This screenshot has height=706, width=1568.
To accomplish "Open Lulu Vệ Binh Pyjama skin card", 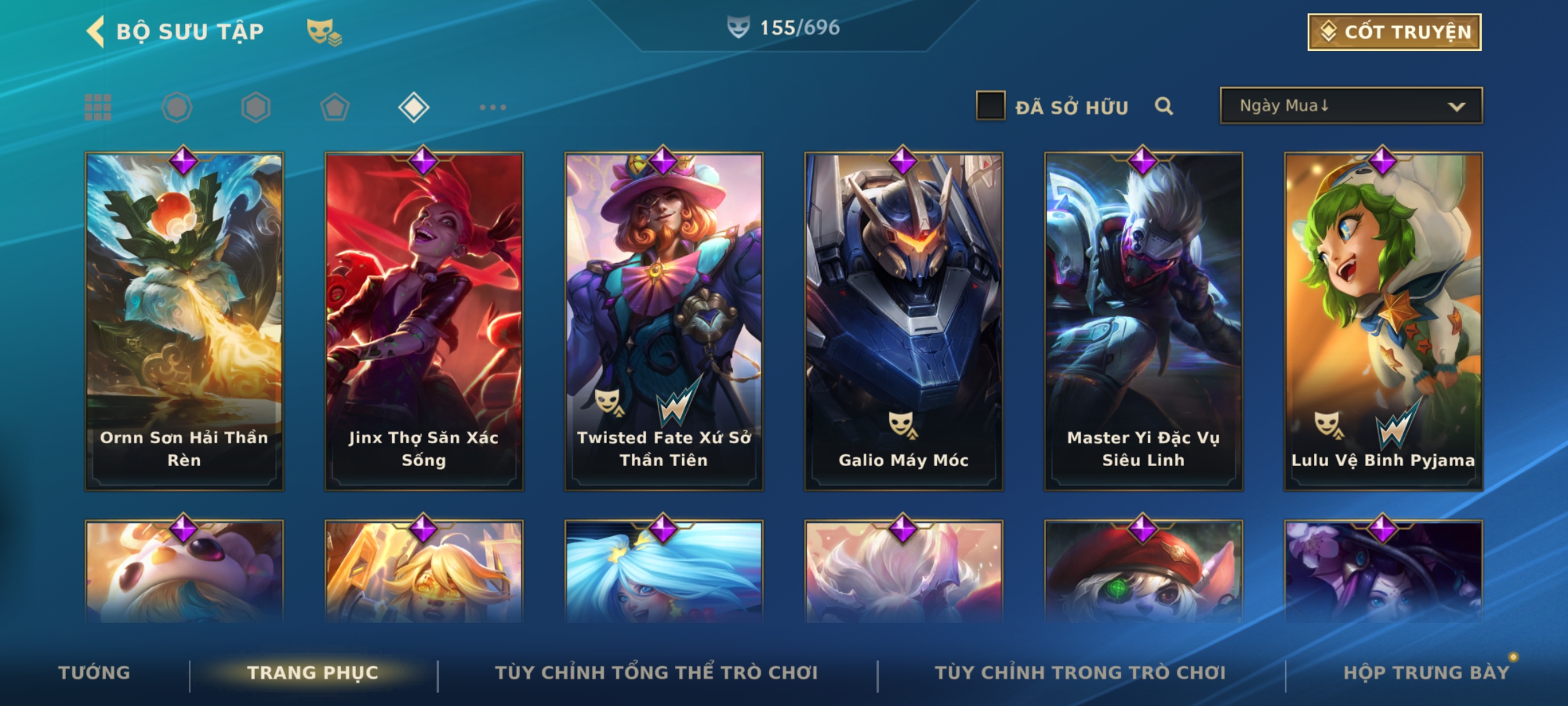I will click(x=1383, y=320).
